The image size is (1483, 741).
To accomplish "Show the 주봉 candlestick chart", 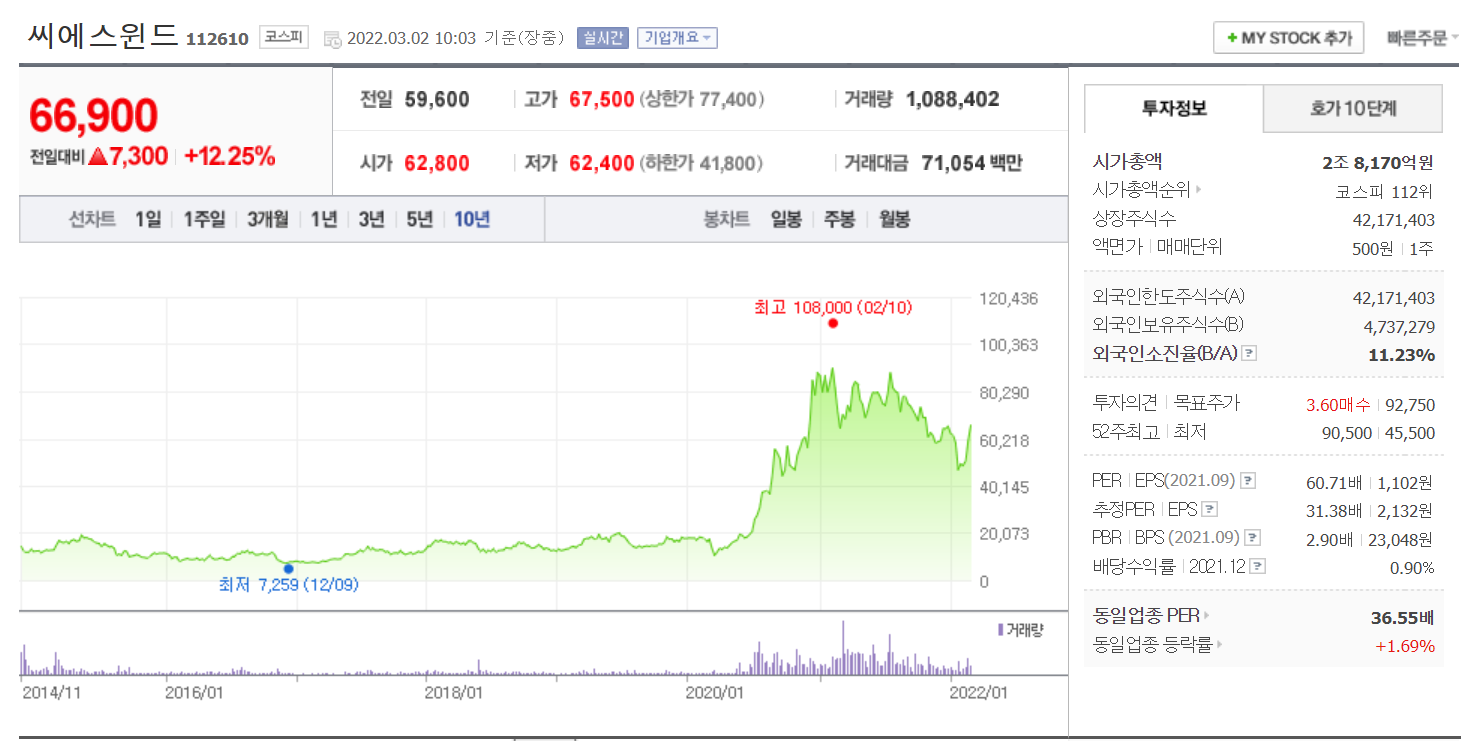I will click(839, 219).
